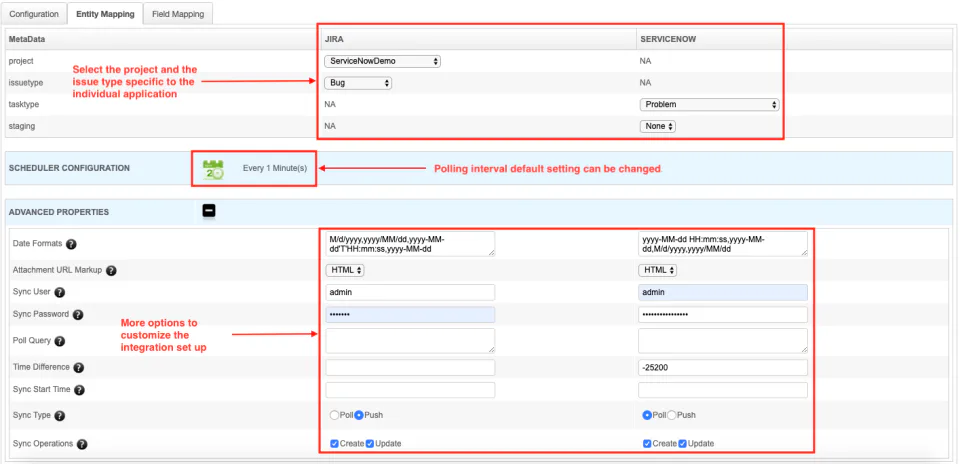Select ServiceNow Sync Type Poll radio
The height and width of the screenshot is (464, 960).
647,415
